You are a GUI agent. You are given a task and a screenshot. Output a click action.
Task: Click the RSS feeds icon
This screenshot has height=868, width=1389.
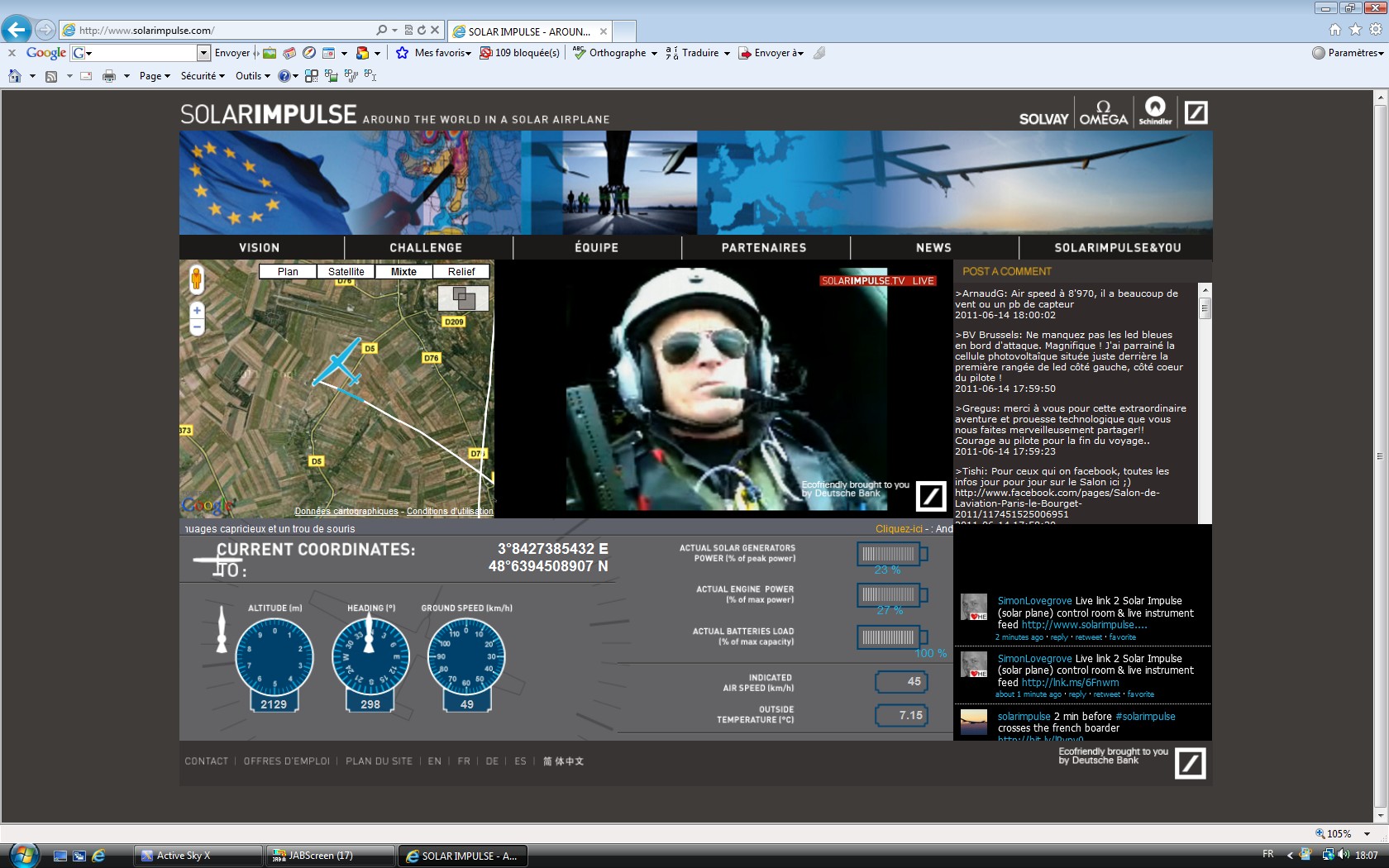coord(51,76)
